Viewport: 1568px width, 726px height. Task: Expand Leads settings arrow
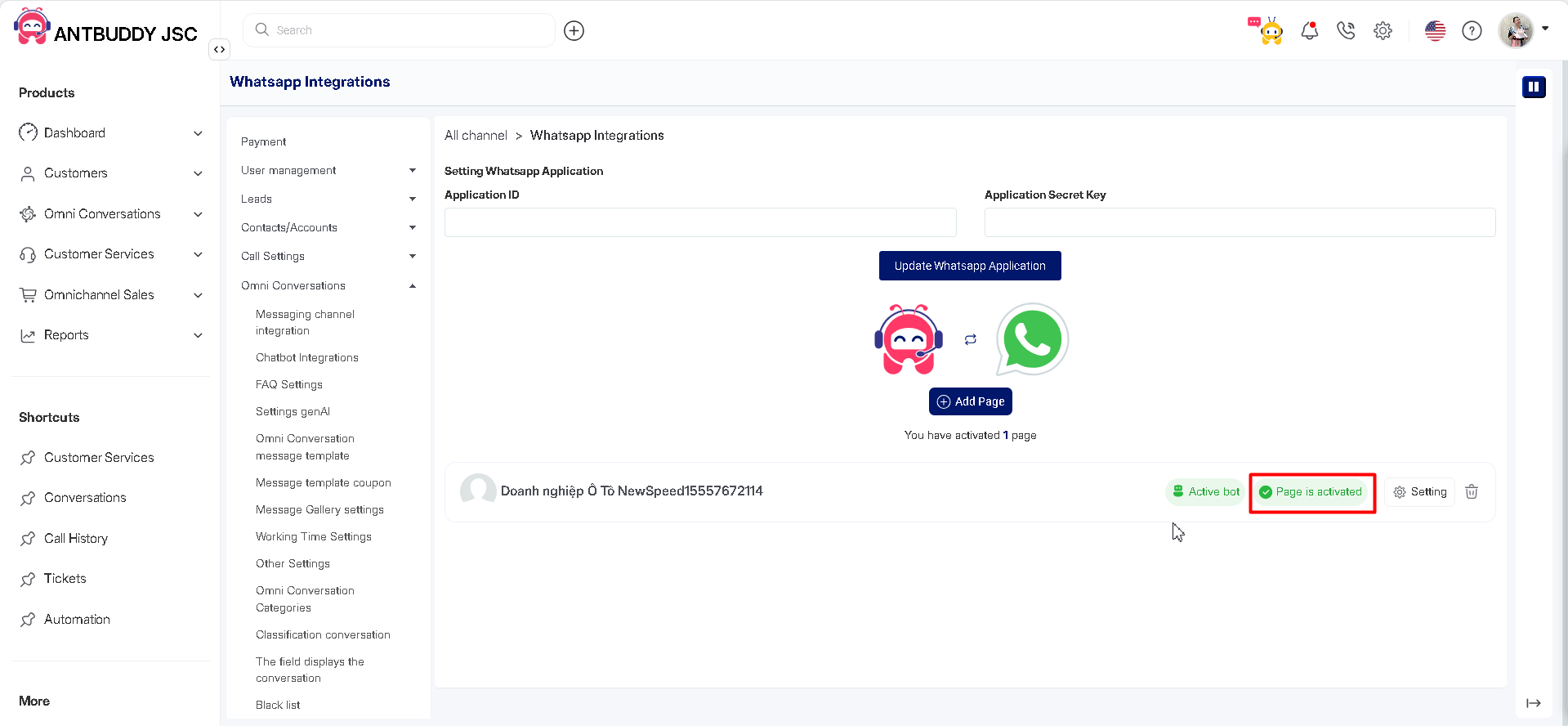coord(413,199)
